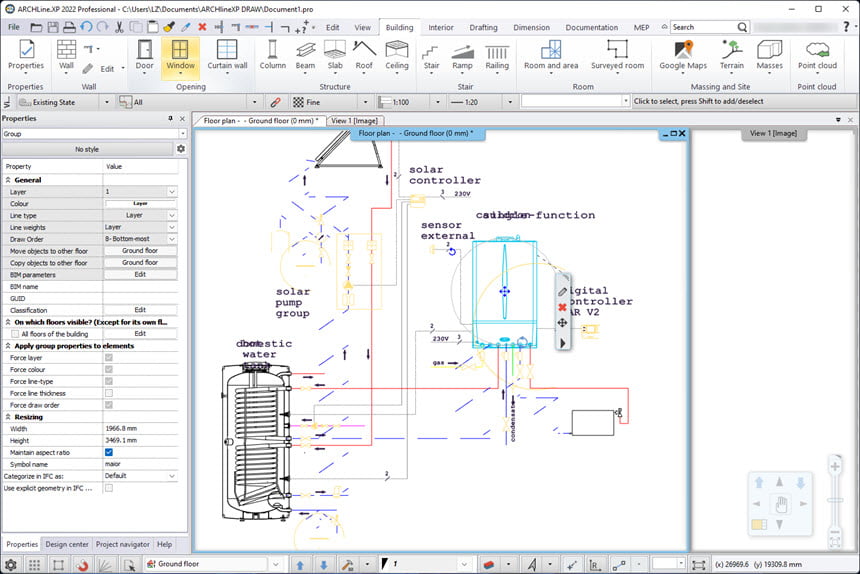Switch to Project navigator tab
The height and width of the screenshot is (574, 860).
(122, 544)
